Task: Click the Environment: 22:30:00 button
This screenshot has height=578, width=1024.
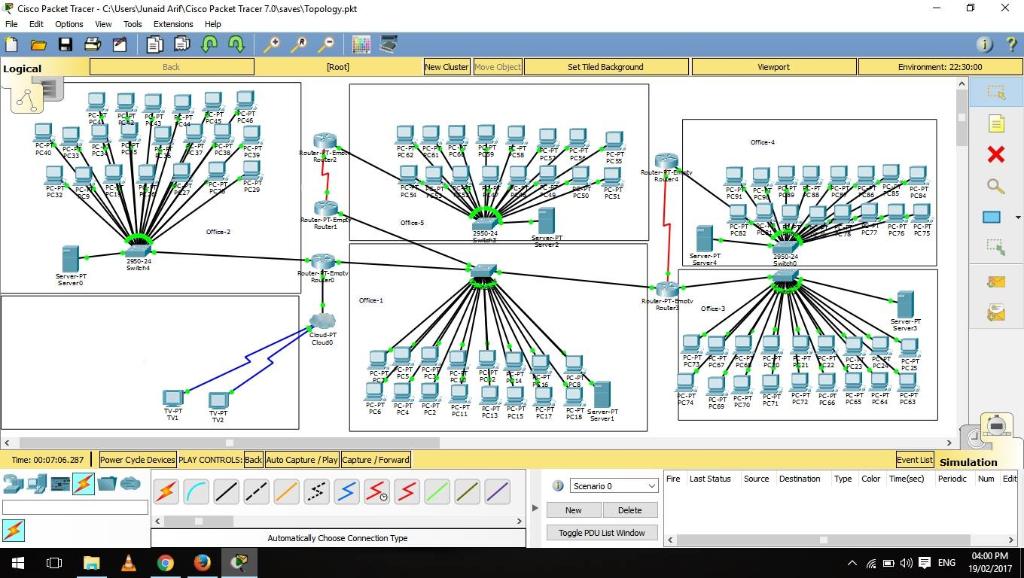Action: coord(940,67)
